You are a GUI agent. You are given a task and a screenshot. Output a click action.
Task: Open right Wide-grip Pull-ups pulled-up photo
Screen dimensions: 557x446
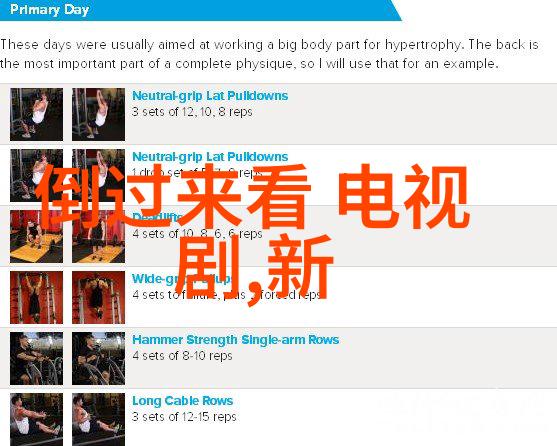[x=98, y=298]
